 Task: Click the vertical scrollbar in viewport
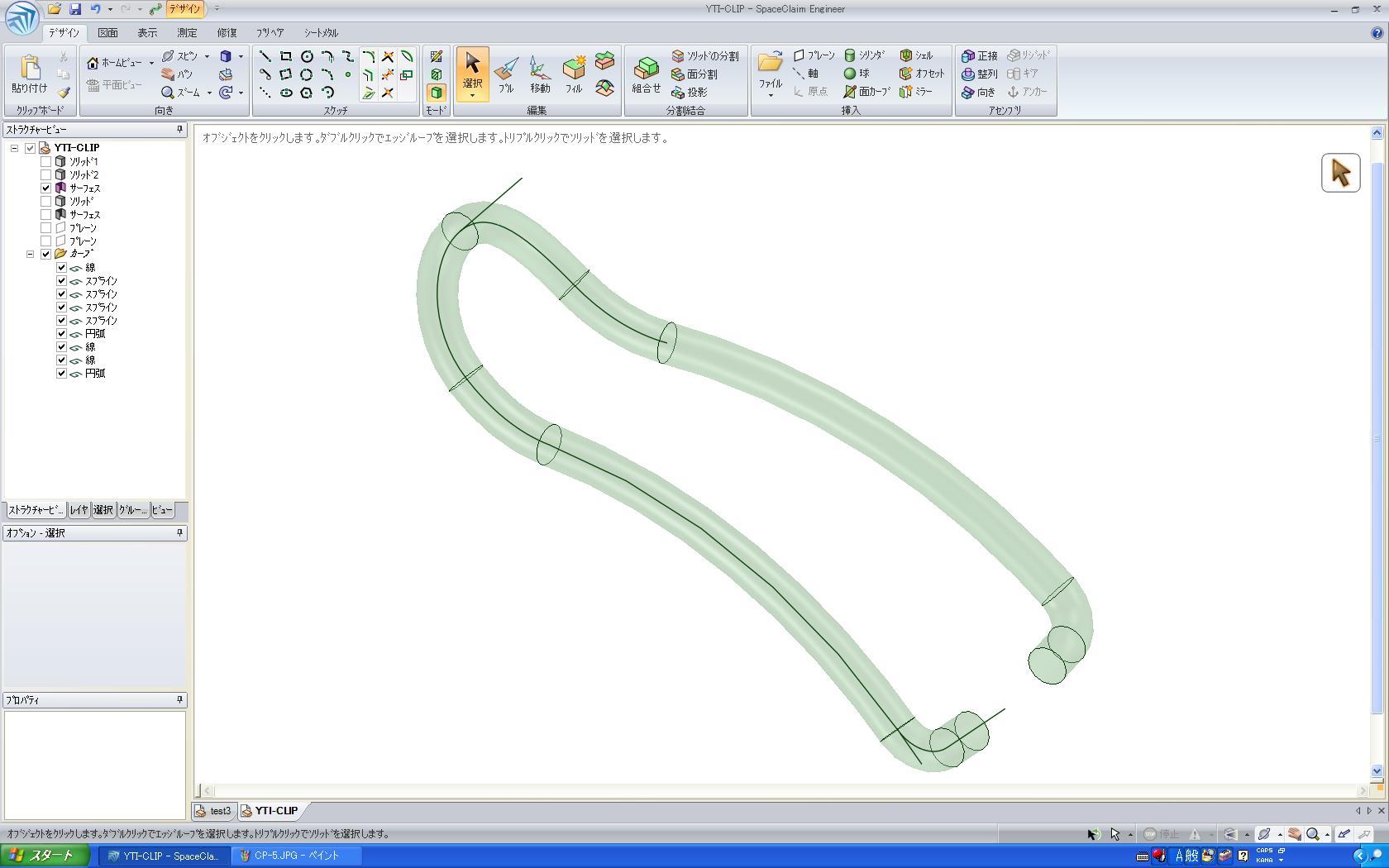click(x=1377, y=438)
